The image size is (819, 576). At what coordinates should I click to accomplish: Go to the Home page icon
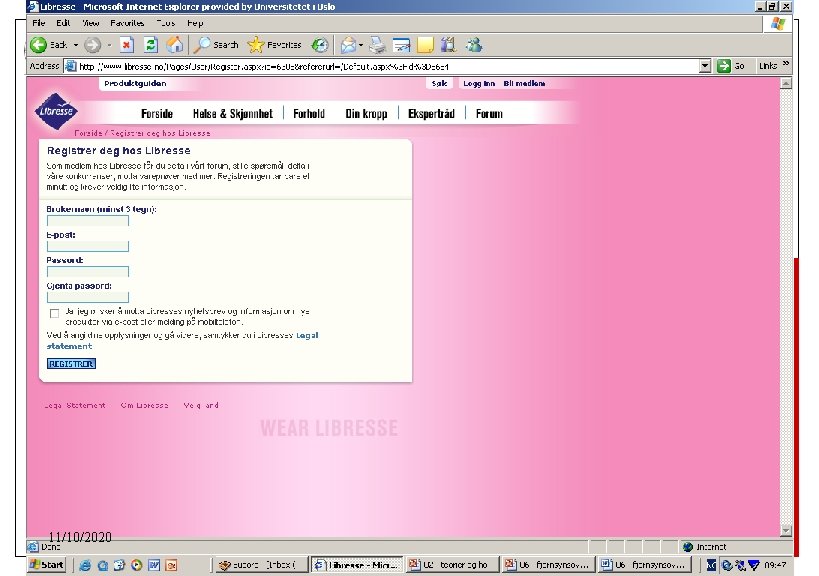(x=174, y=45)
